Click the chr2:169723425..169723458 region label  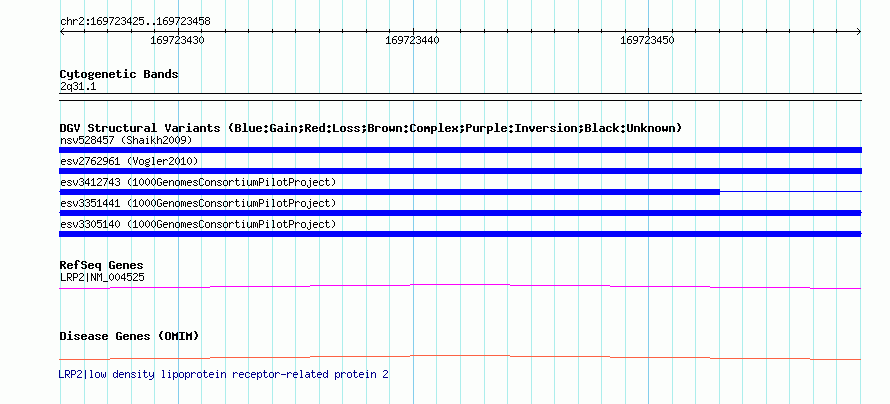[135, 22]
